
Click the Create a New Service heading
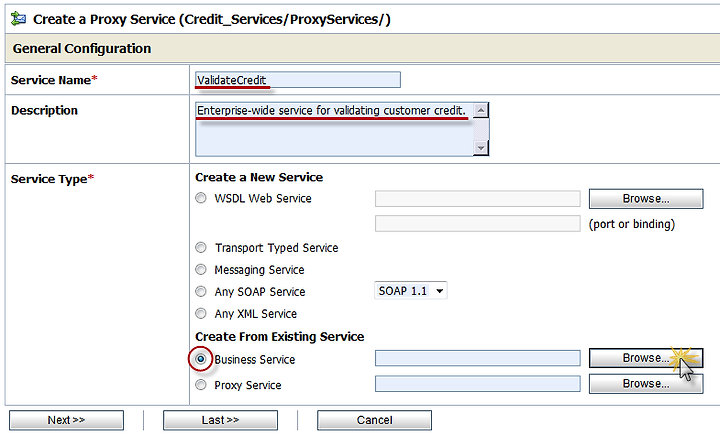259,177
